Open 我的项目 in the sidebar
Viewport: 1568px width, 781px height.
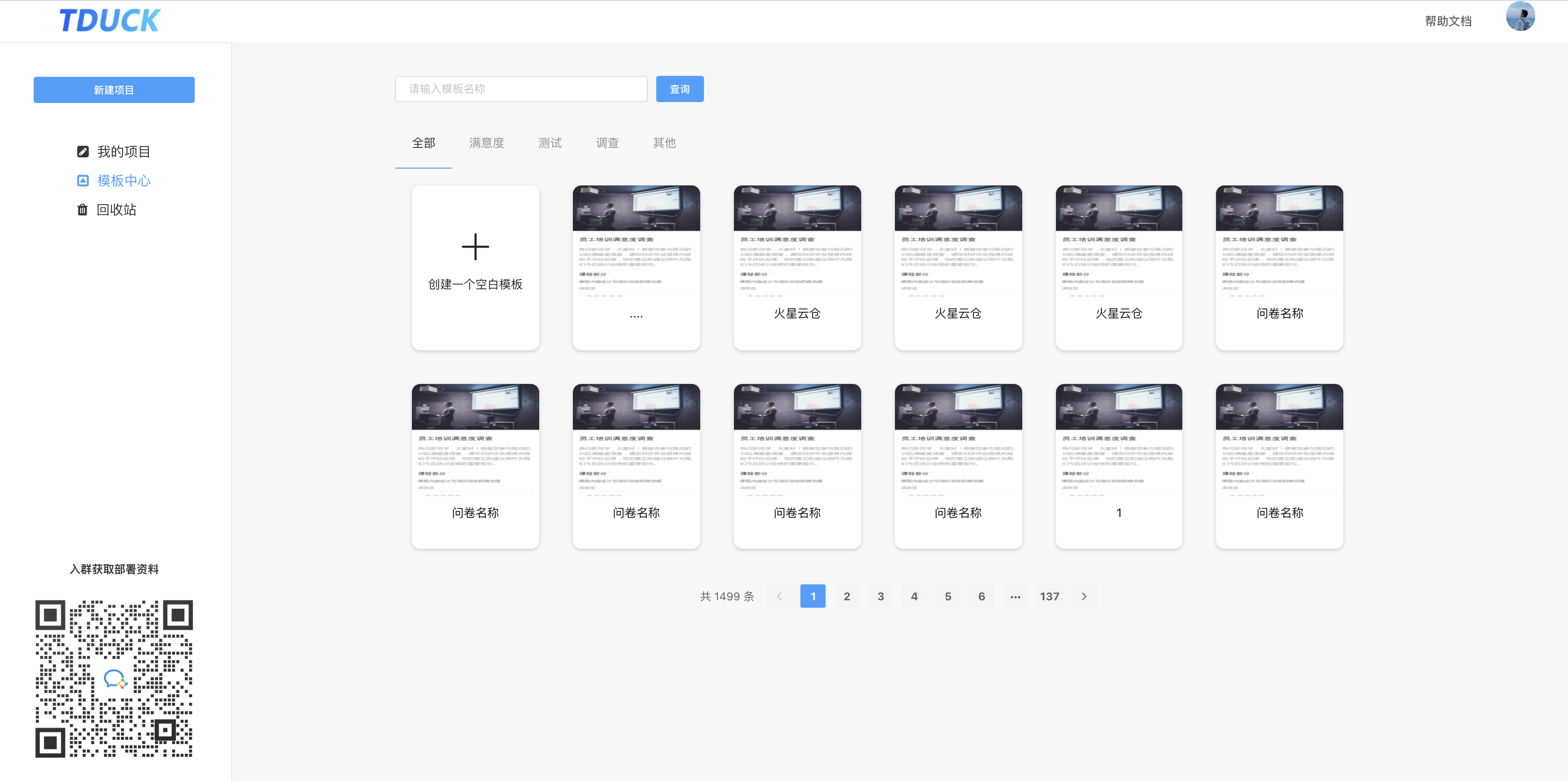[124, 152]
